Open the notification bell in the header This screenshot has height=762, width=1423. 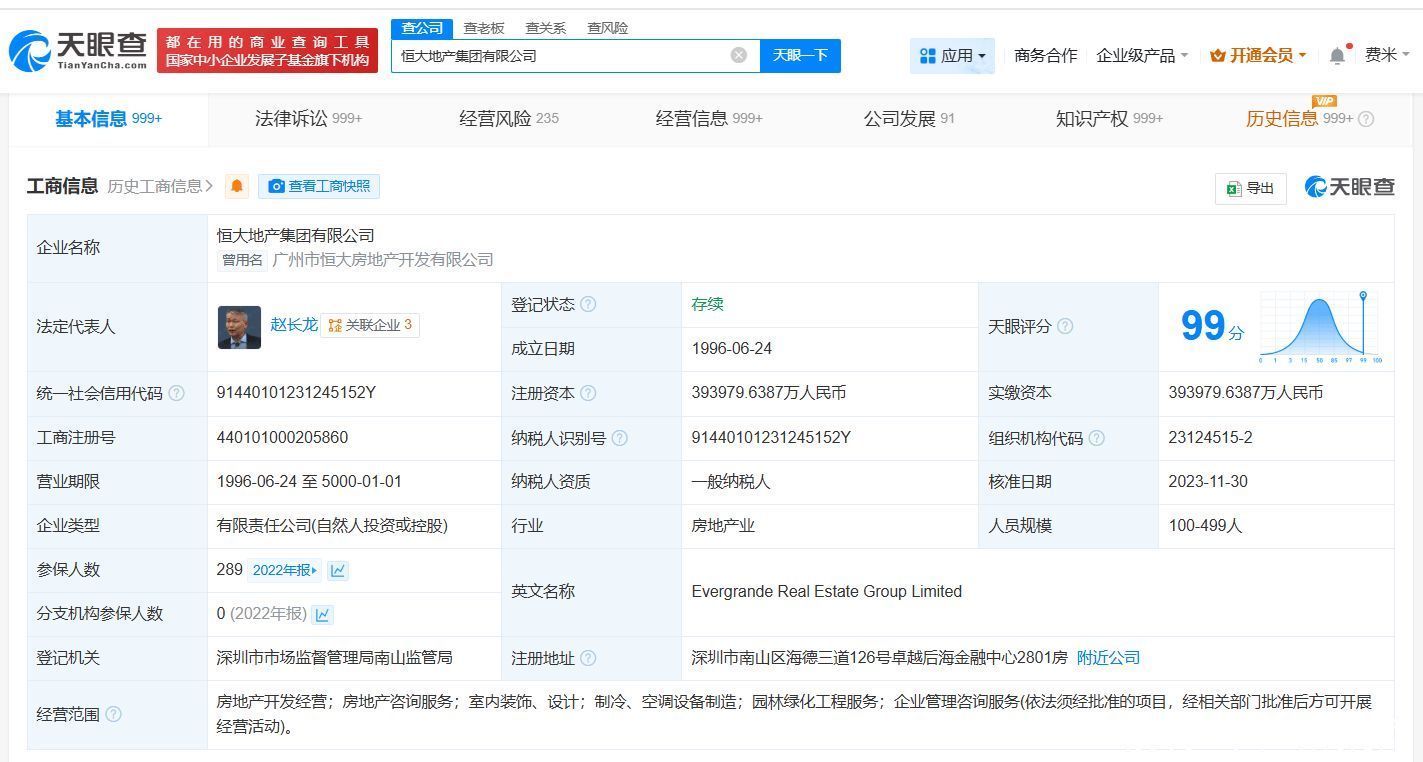click(1337, 56)
